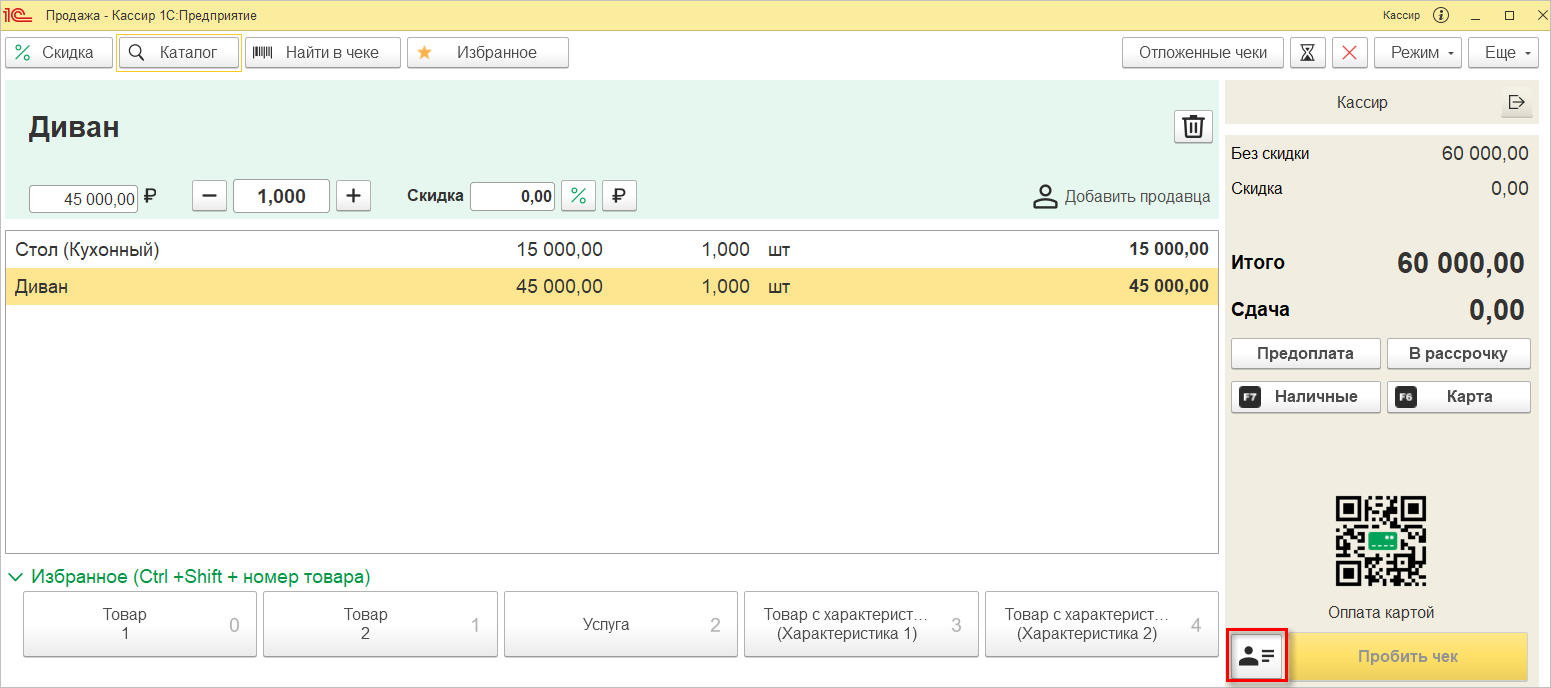Image resolution: width=1551 pixels, height=688 pixels.
Task: Click Добавить продавца person icon
Action: tap(1045, 197)
